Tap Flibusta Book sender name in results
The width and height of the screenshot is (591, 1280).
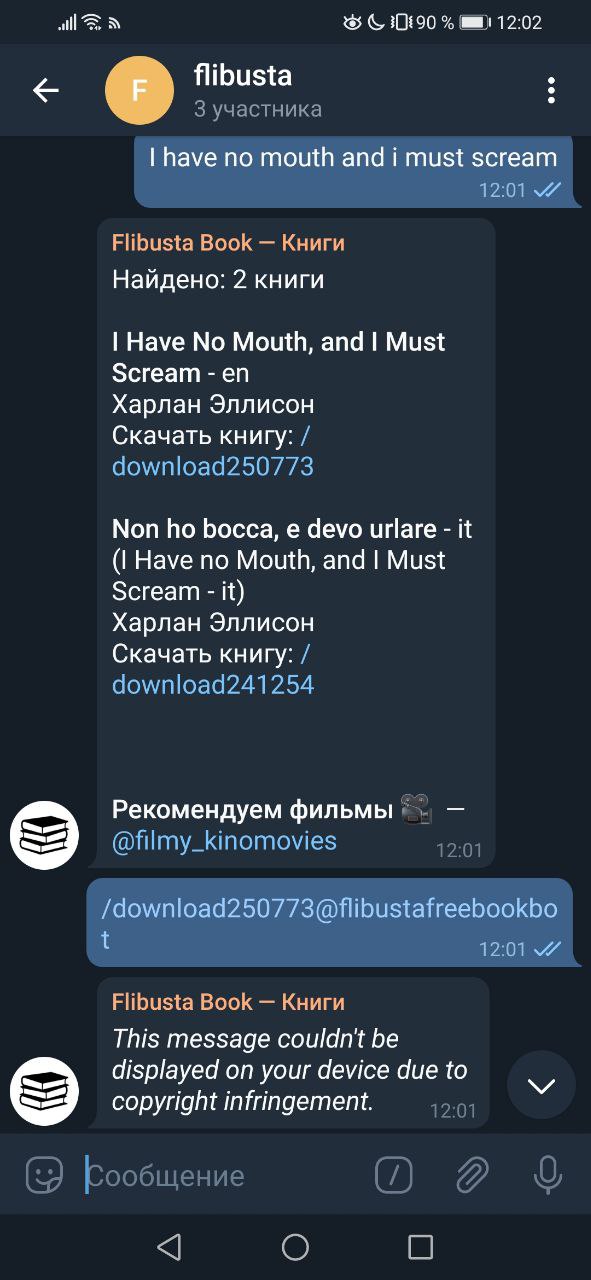(228, 243)
